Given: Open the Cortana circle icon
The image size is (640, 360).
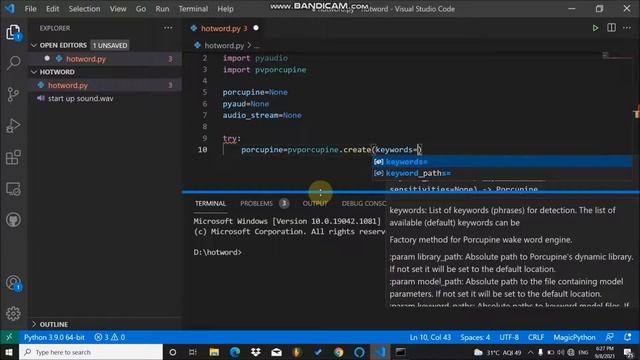Looking at the screenshot, I should 173,352.
